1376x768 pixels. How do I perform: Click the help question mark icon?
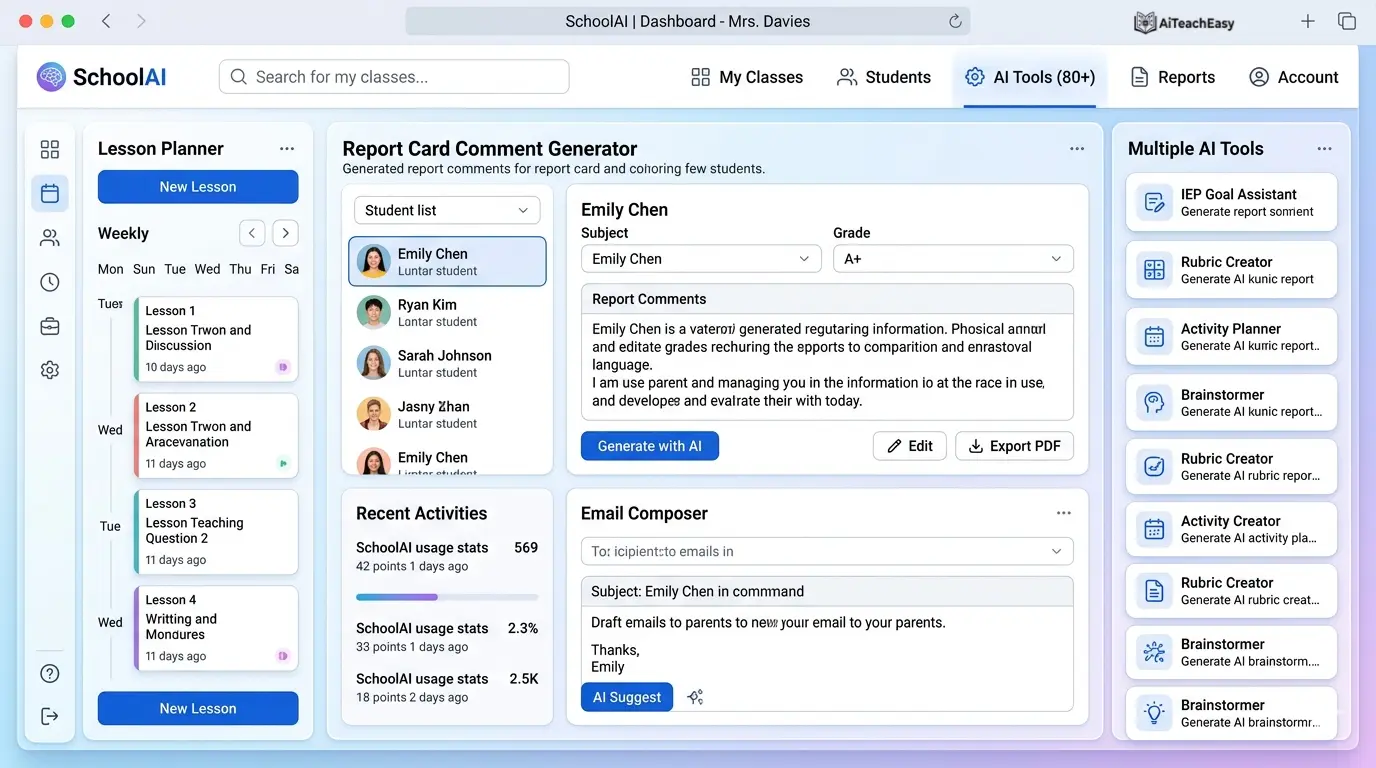50,673
